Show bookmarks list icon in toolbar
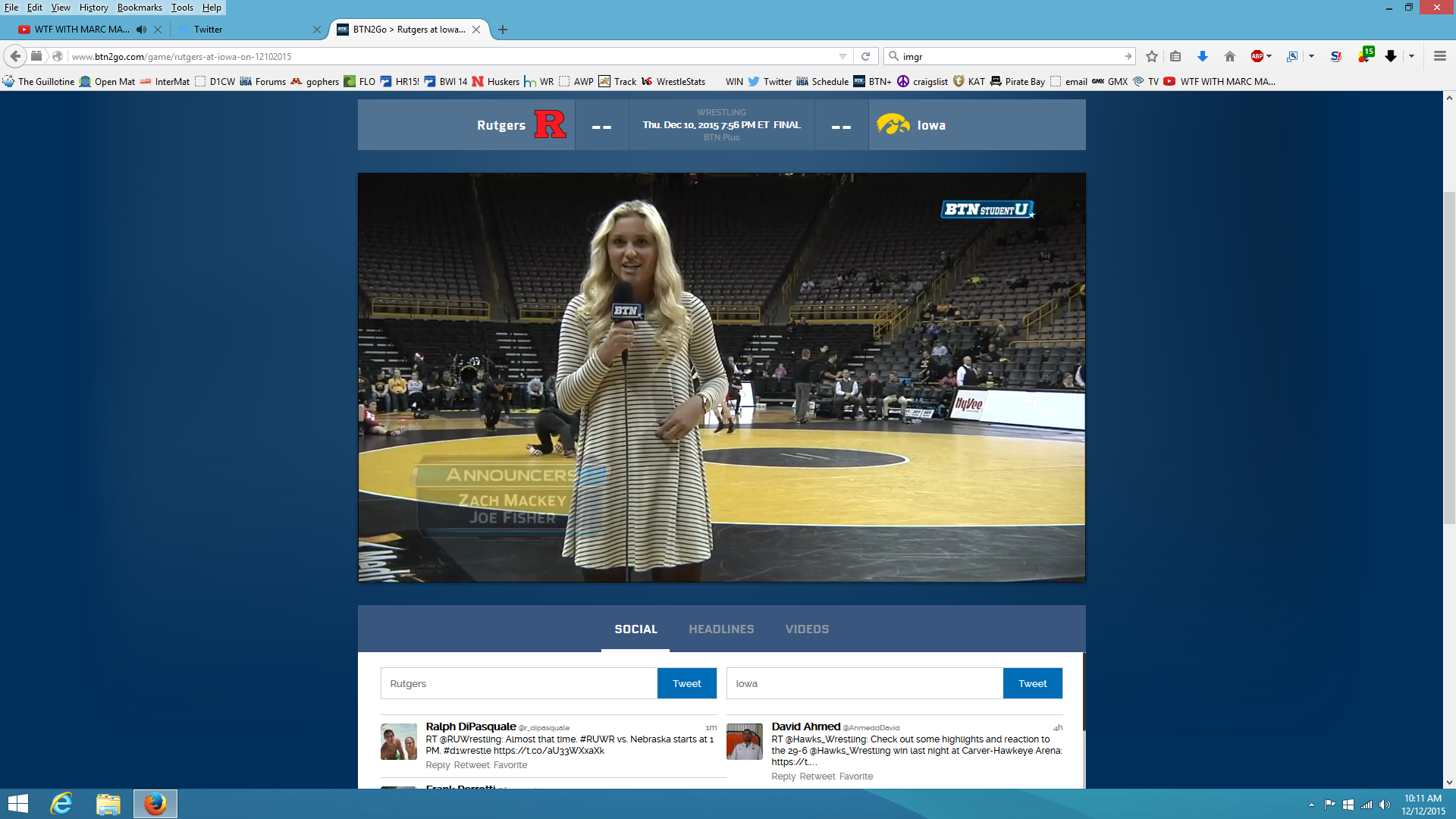 coord(1175,56)
